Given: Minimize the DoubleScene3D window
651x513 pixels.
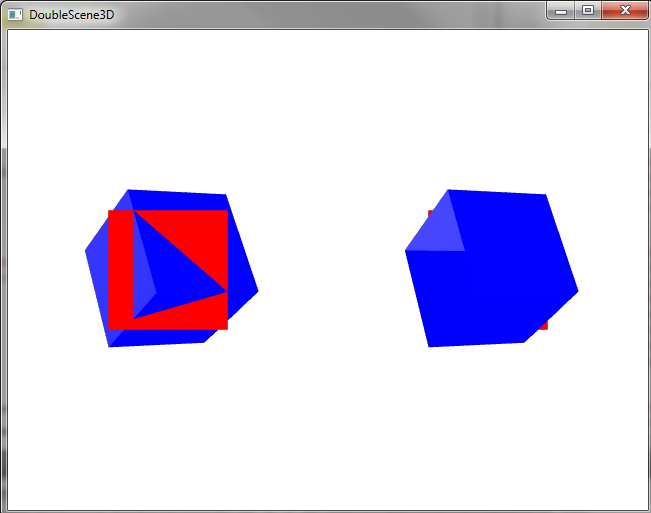Looking at the screenshot, I should coord(561,10).
